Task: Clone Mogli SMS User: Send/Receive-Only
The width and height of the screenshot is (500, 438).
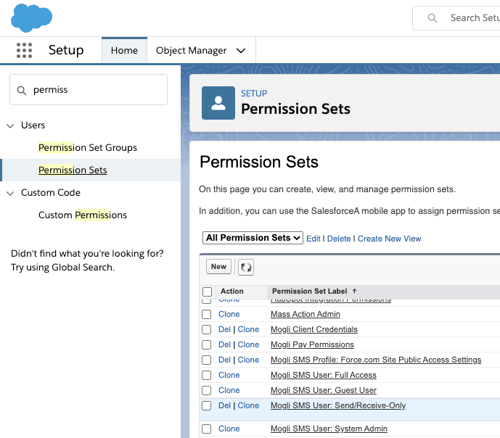Action: [248, 406]
